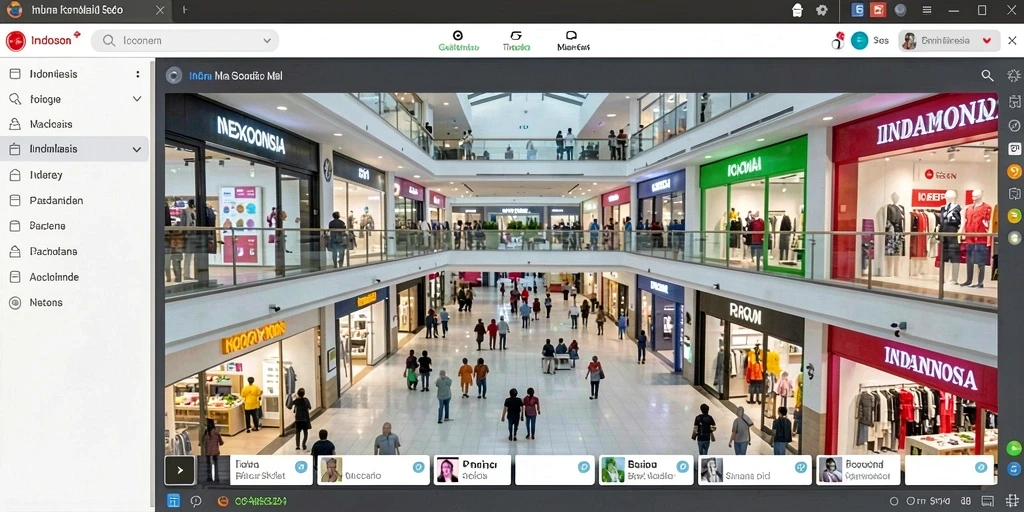Screen dimensions: 1024x512
Task: Click the blue circle icon on 'Iloina' card
Action: point(301,467)
